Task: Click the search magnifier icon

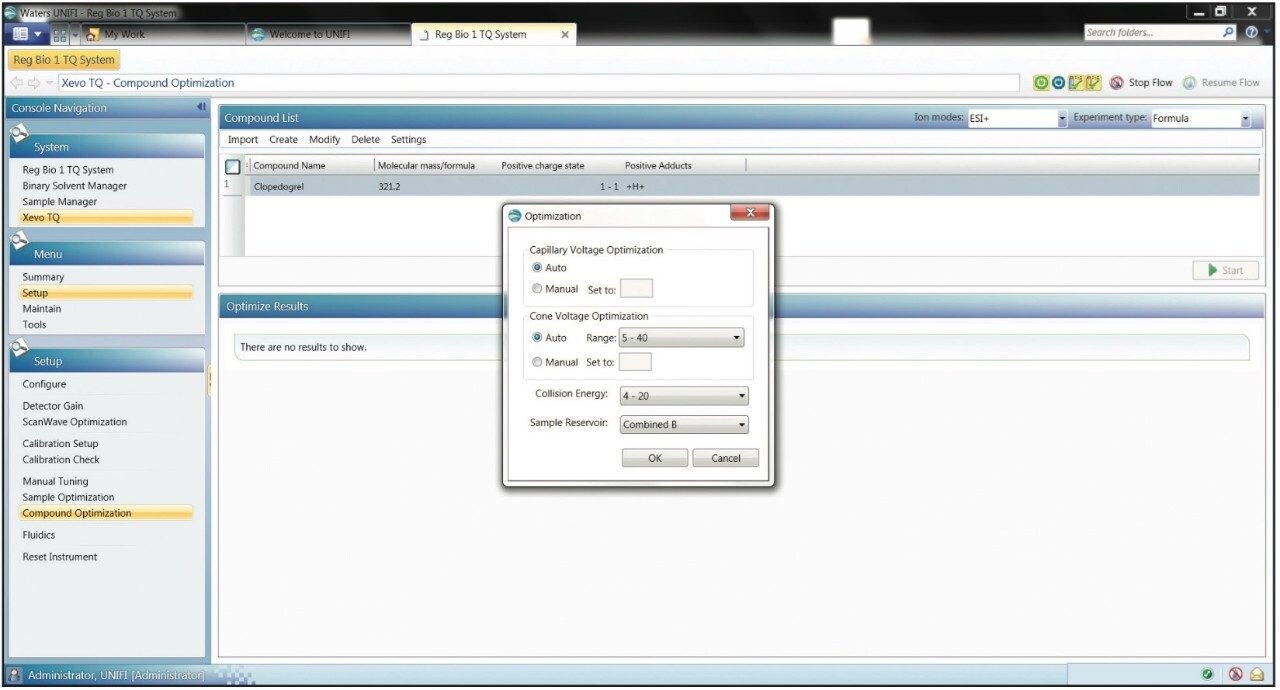Action: point(1229,33)
